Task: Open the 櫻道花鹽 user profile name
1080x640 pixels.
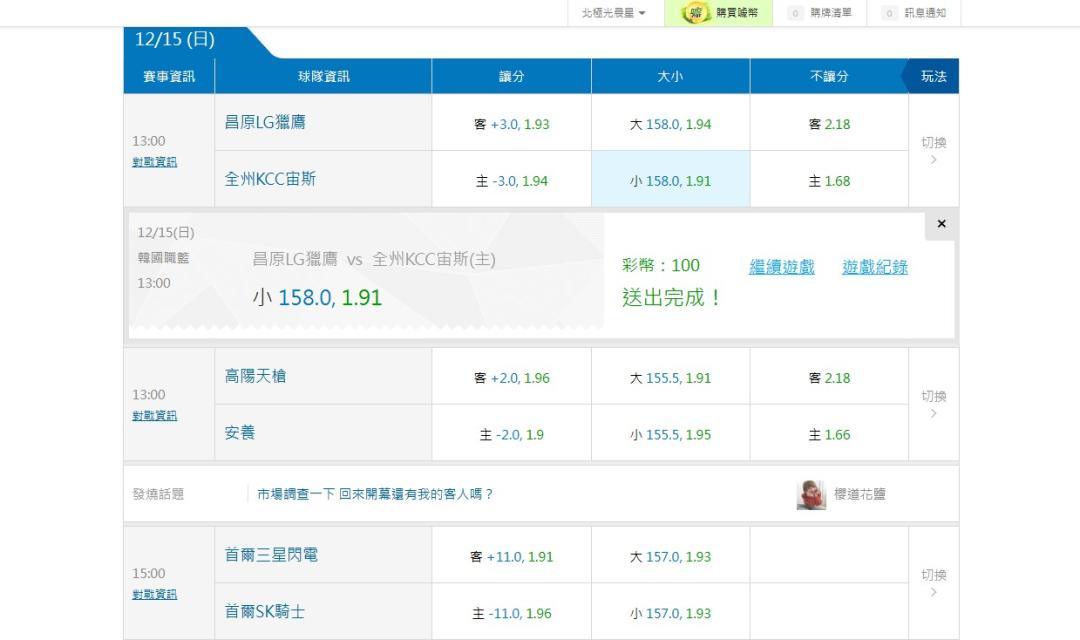Action: tap(860, 494)
